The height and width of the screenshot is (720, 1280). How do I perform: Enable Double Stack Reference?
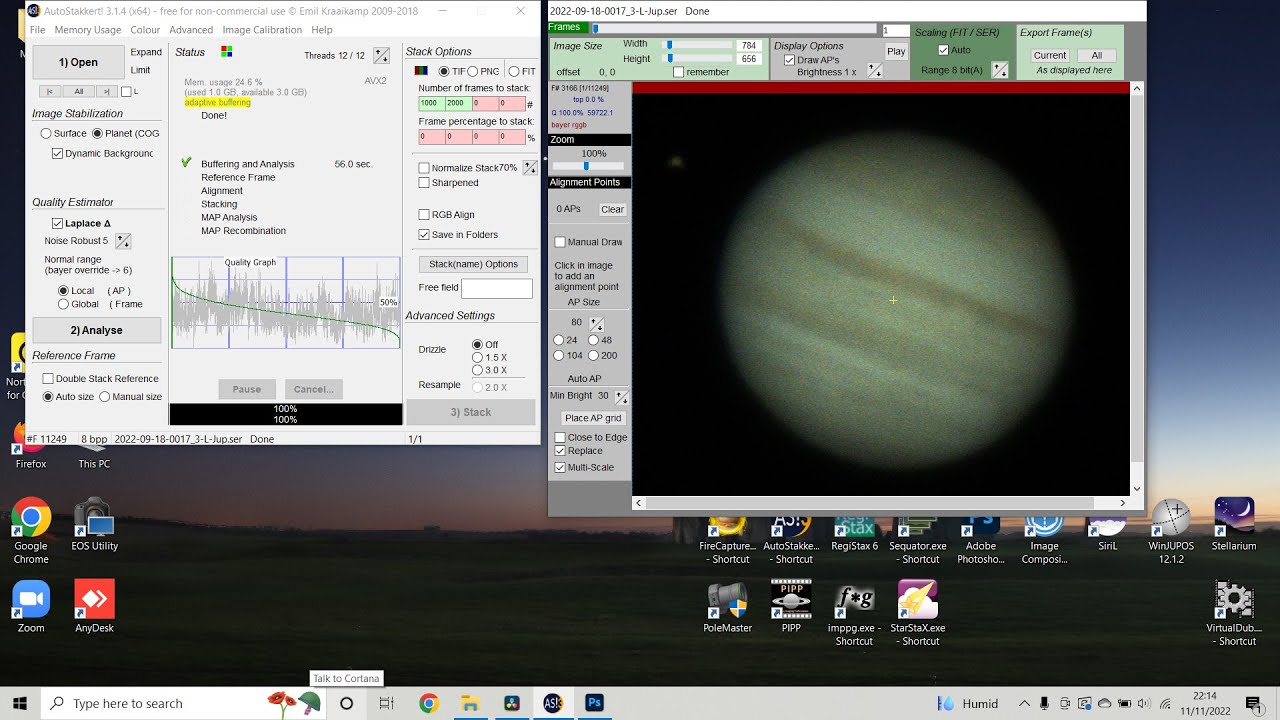pos(47,378)
